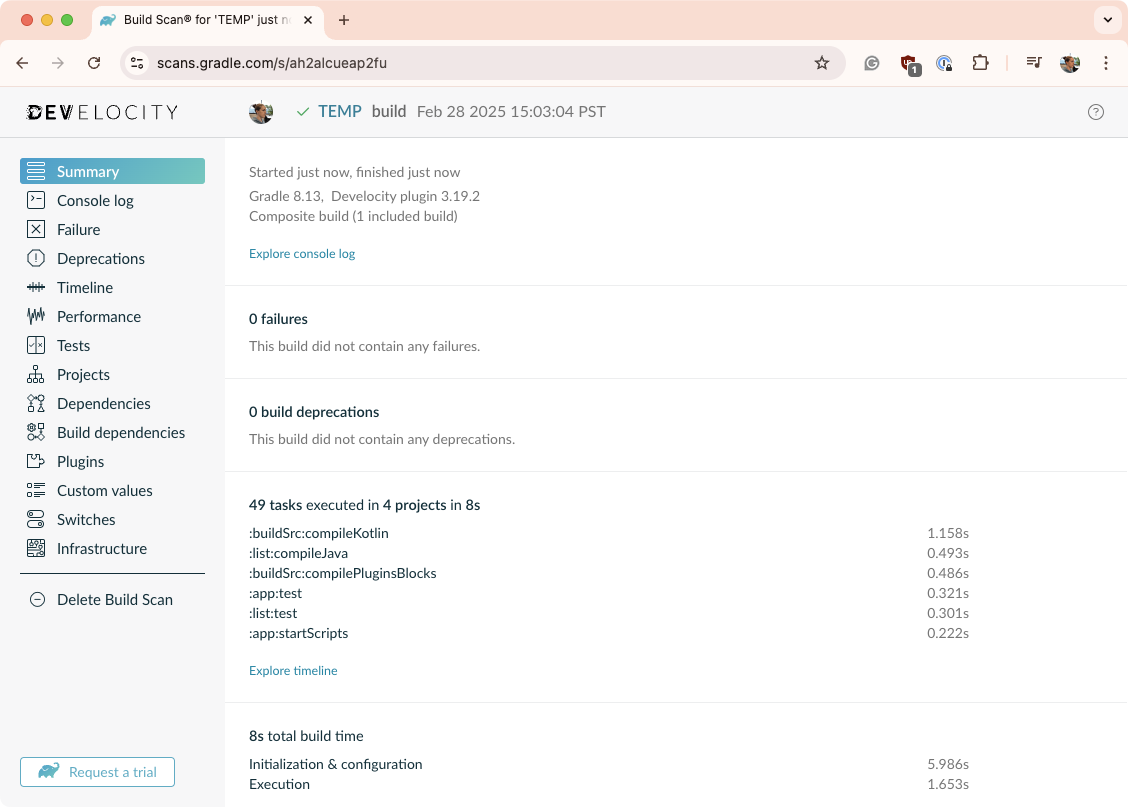Open Deprecations via its warning icon
Screen dimensions: 1128x807
coord(36,258)
